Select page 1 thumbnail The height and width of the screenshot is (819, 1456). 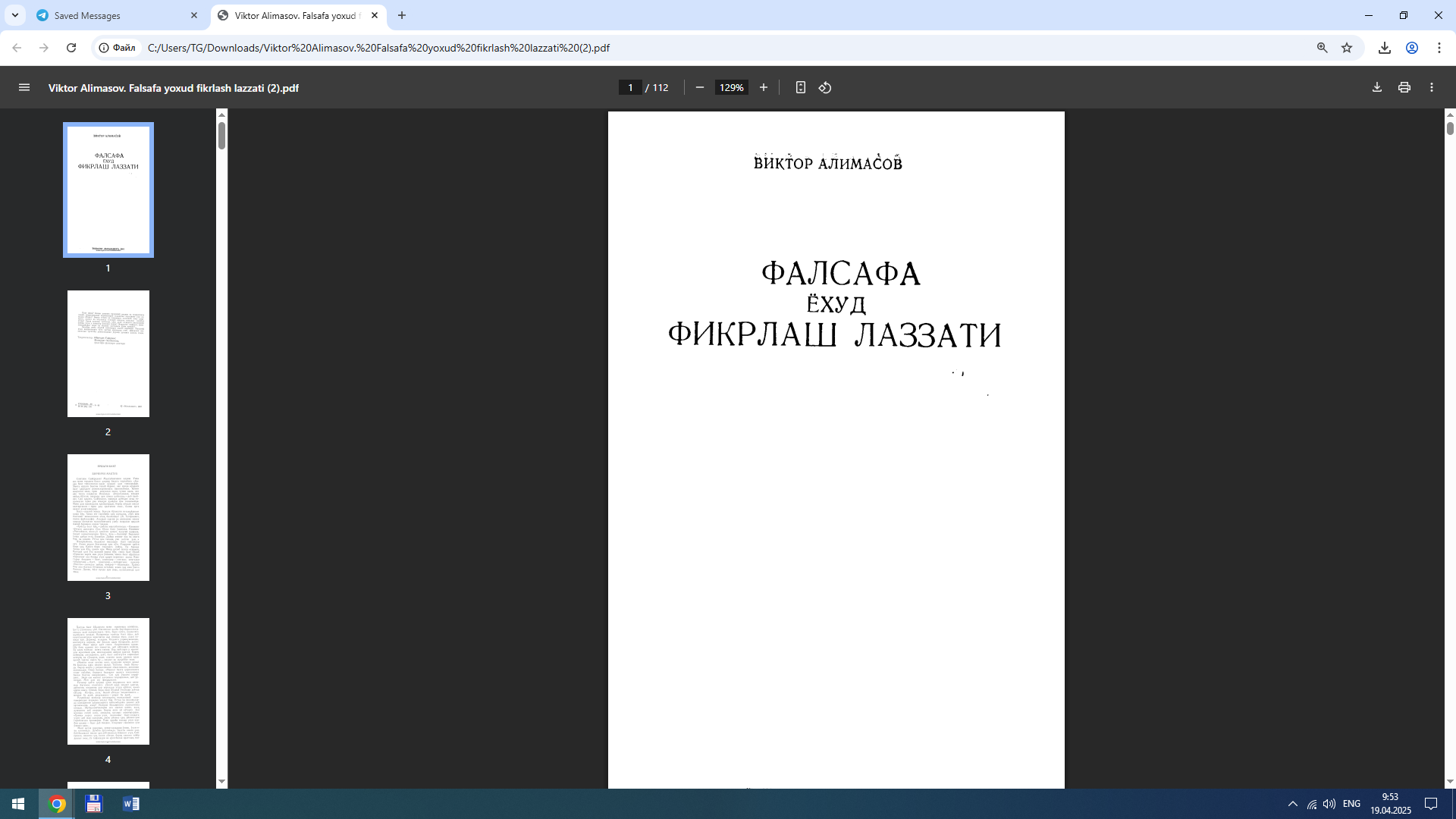pos(108,190)
